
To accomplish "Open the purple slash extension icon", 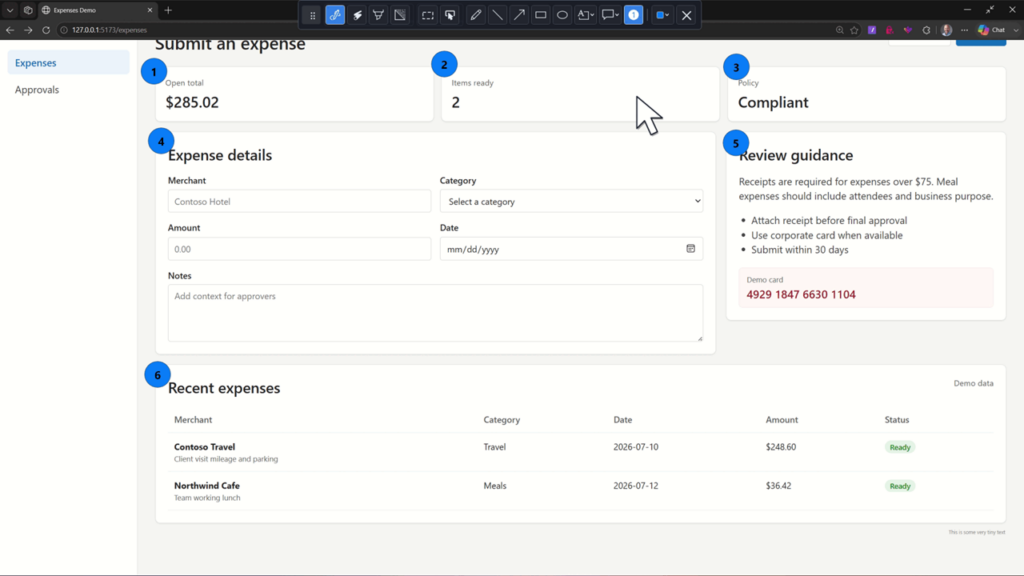I will (872, 30).
